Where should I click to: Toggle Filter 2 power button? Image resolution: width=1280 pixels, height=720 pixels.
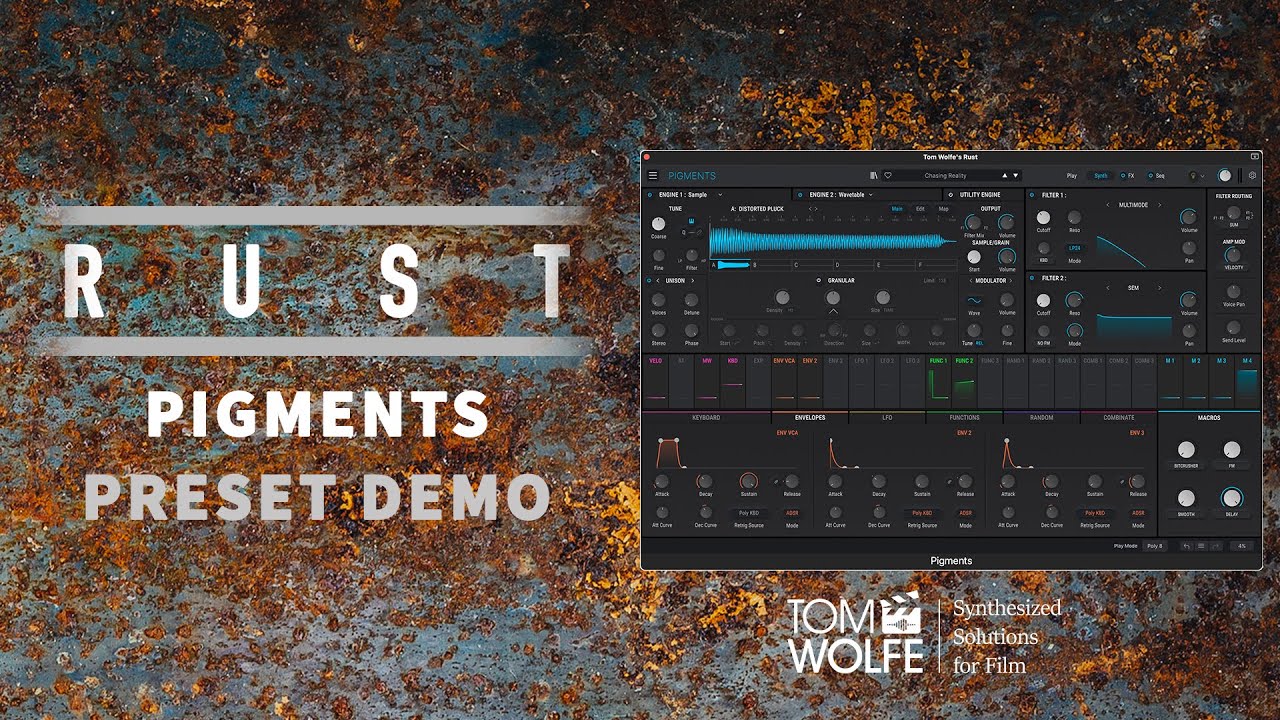click(1033, 278)
